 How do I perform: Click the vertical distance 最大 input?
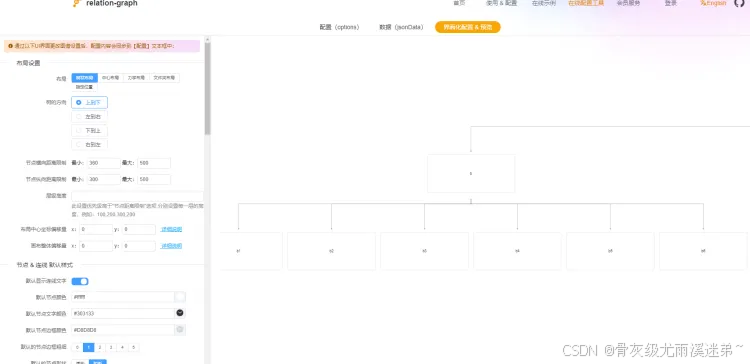tap(154, 179)
